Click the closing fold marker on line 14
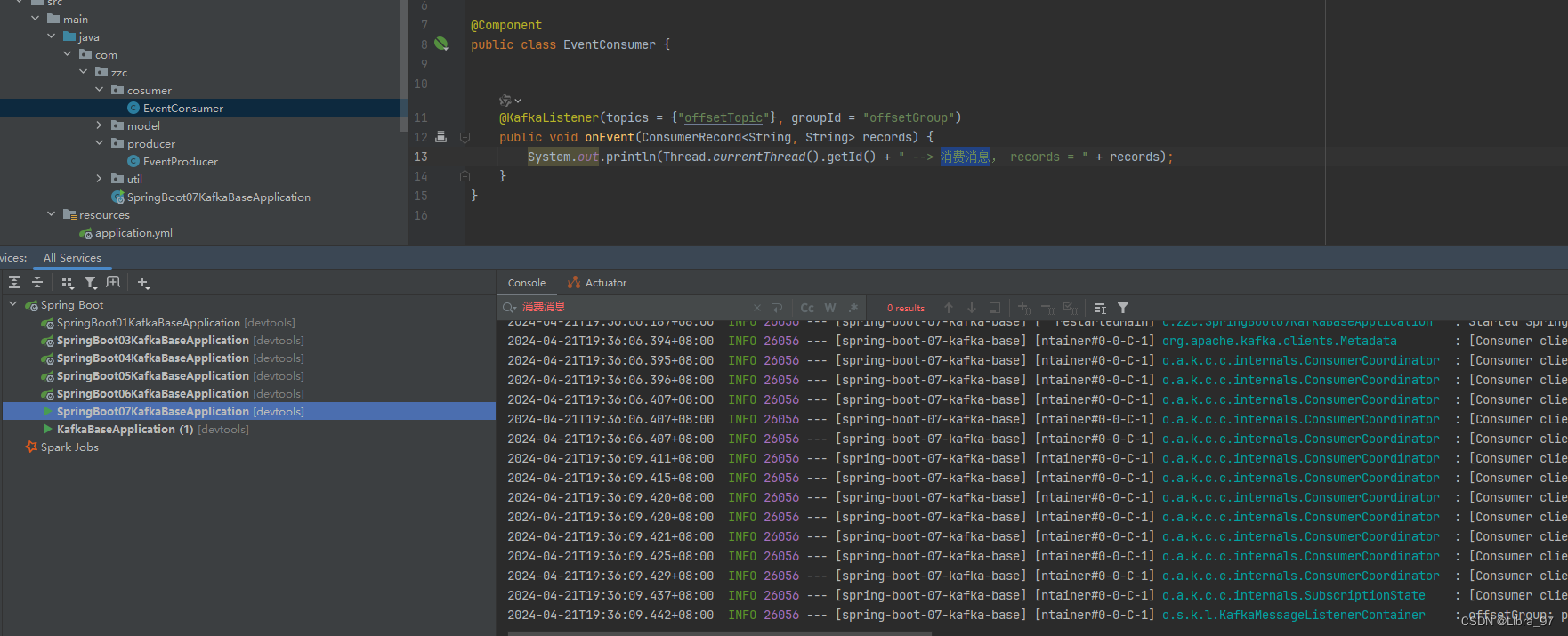Image resolution: width=1568 pixels, height=636 pixels. [x=465, y=176]
